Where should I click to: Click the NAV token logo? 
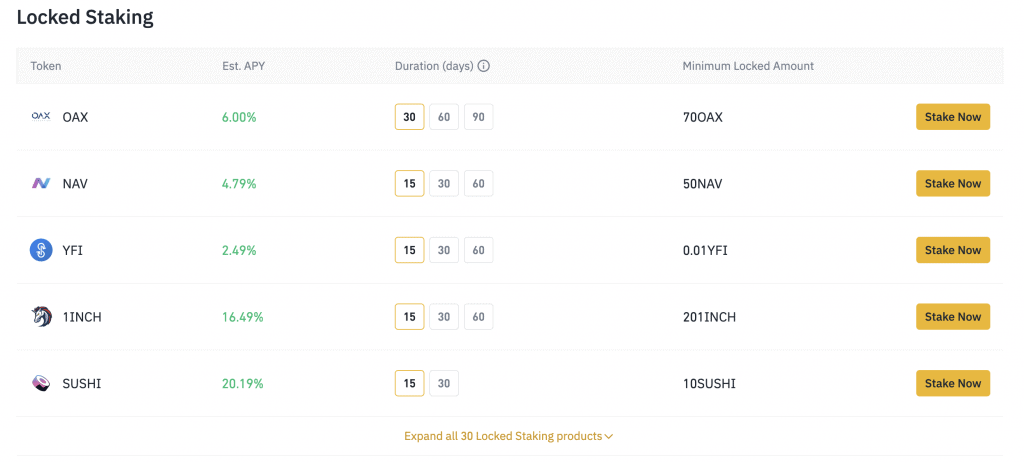(40, 184)
